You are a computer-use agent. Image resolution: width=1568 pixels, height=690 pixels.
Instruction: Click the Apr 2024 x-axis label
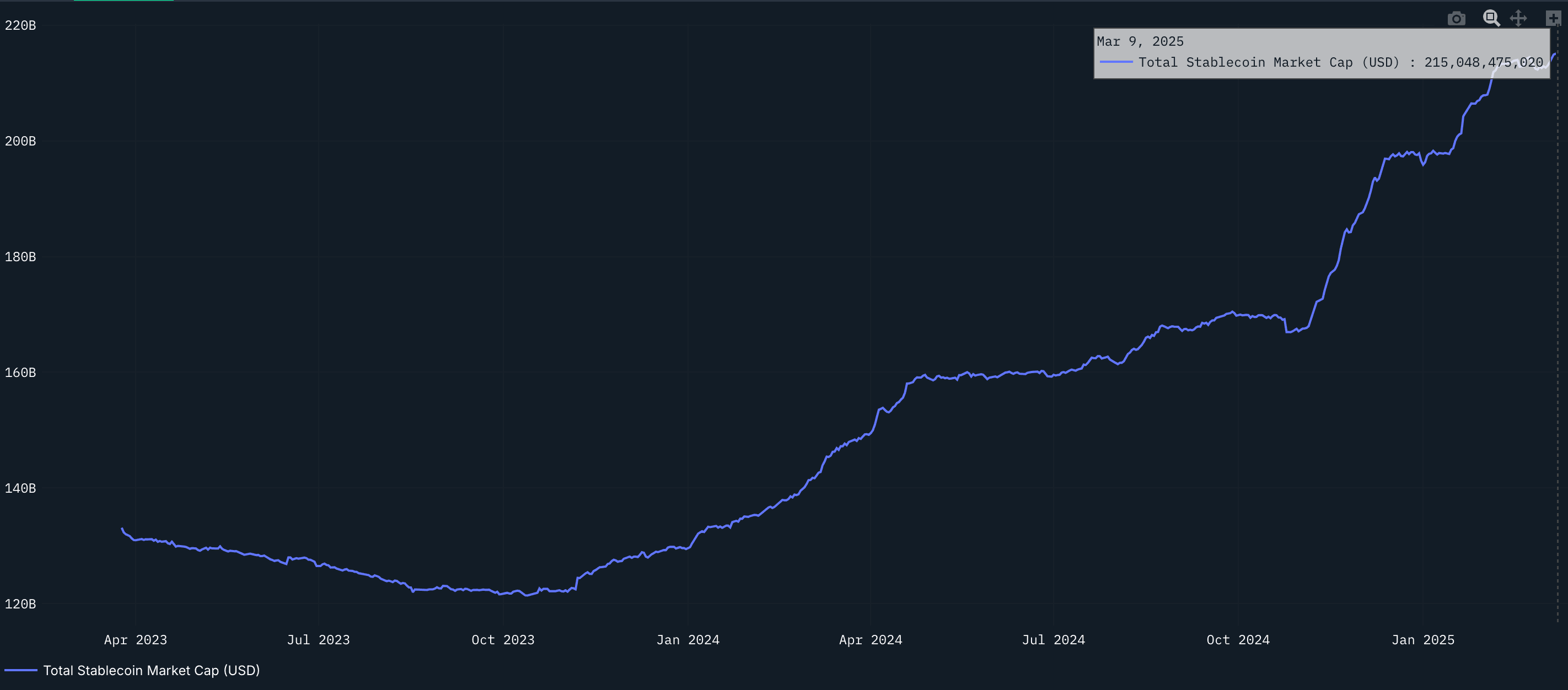[871, 639]
